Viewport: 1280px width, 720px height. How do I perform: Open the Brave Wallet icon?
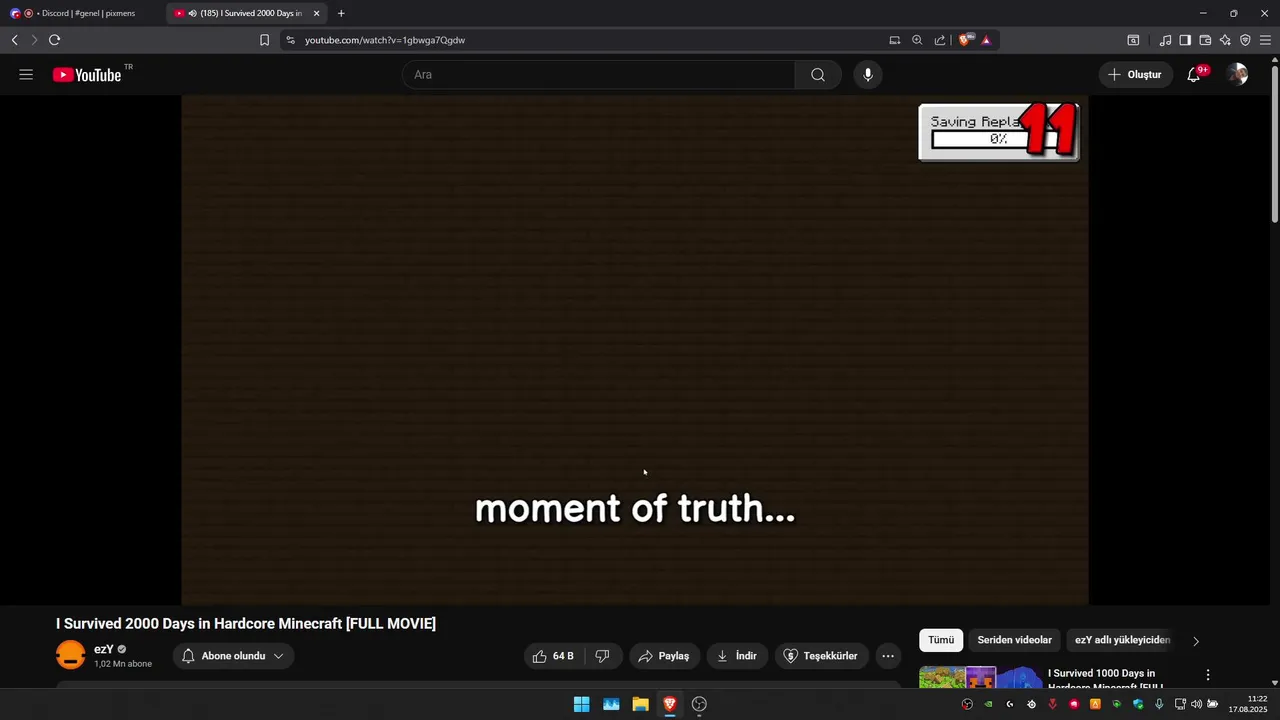pyautogui.click(x=1205, y=40)
